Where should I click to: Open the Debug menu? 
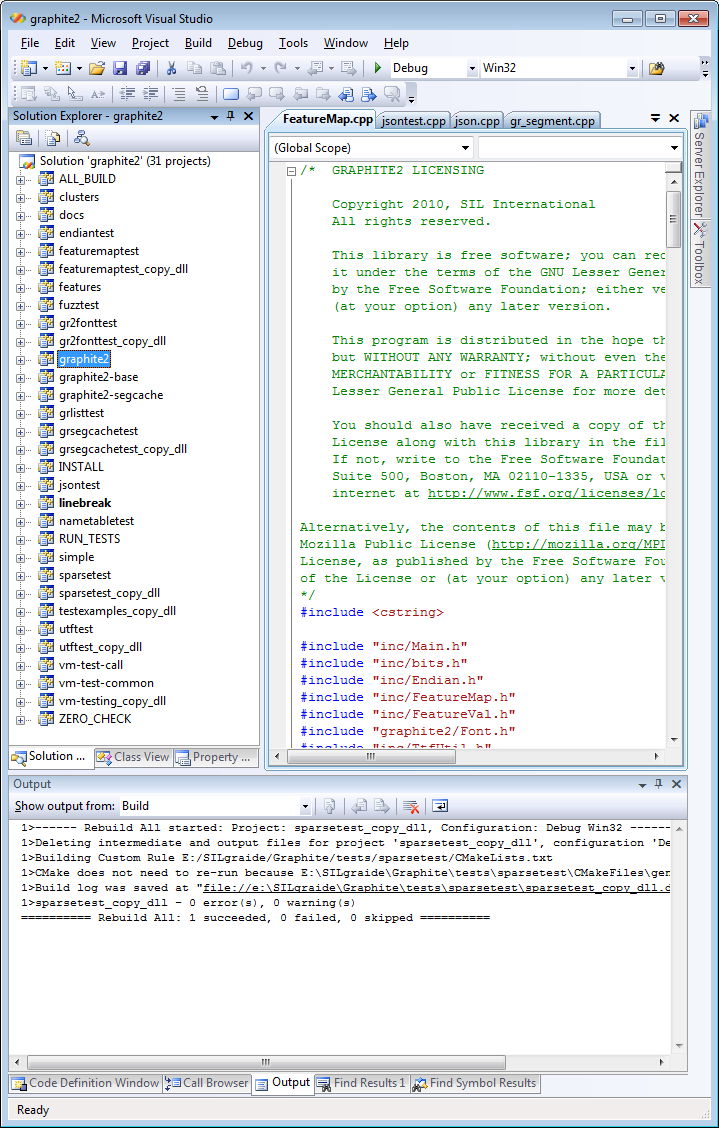245,43
